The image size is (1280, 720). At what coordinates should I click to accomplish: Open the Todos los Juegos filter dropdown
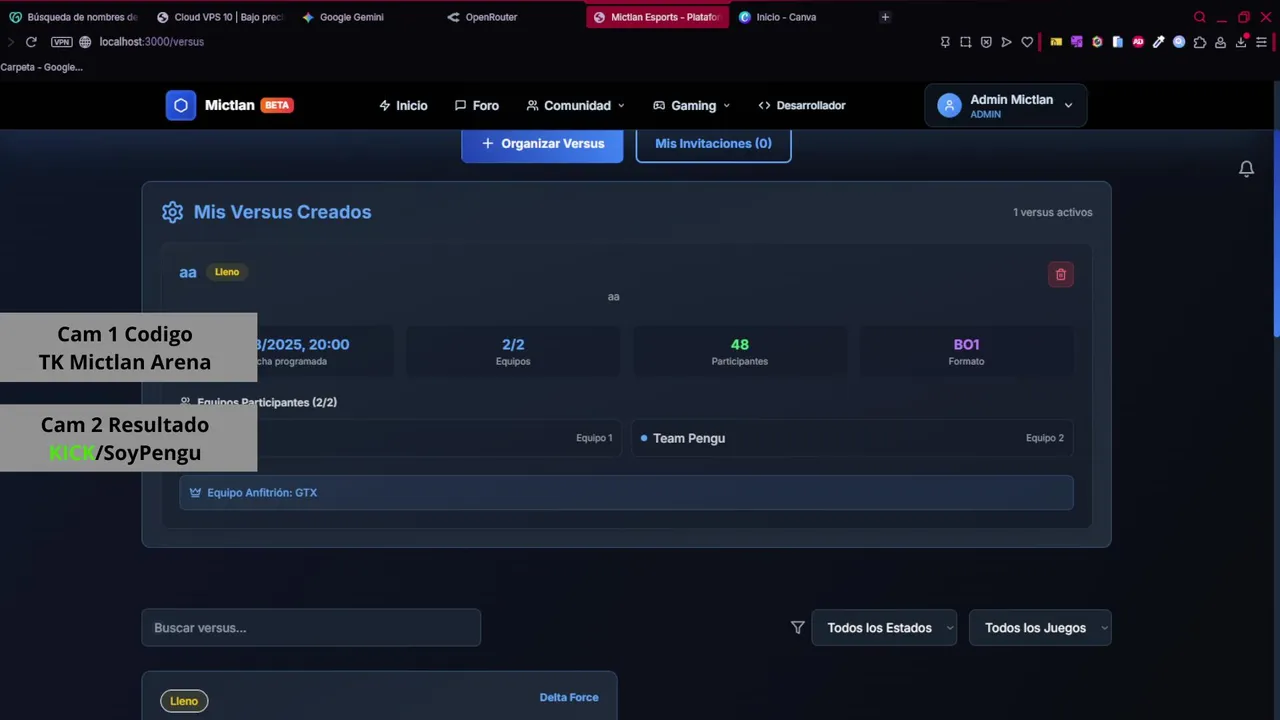pyautogui.click(x=1040, y=628)
